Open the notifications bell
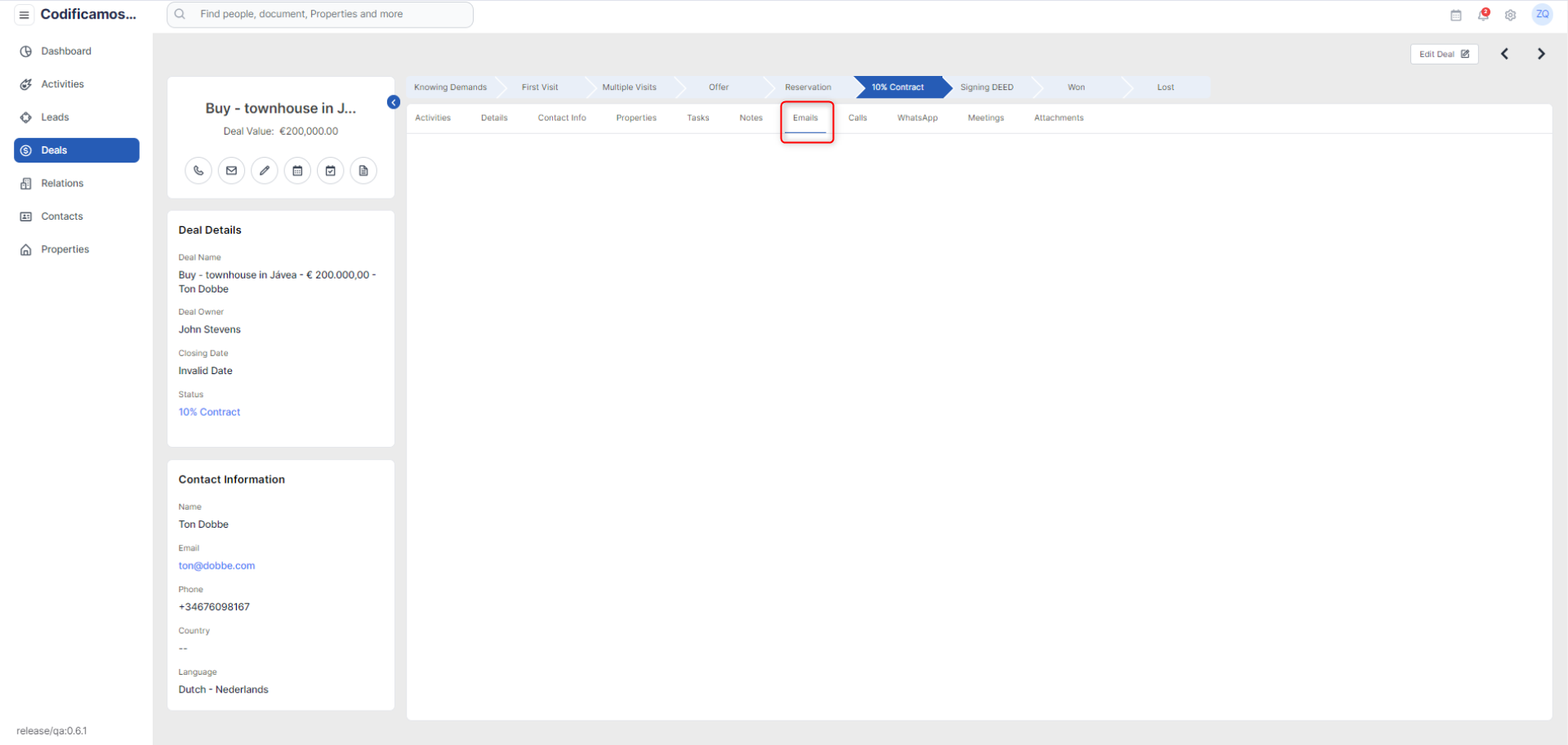This screenshot has width=1568, height=745. [x=1483, y=15]
